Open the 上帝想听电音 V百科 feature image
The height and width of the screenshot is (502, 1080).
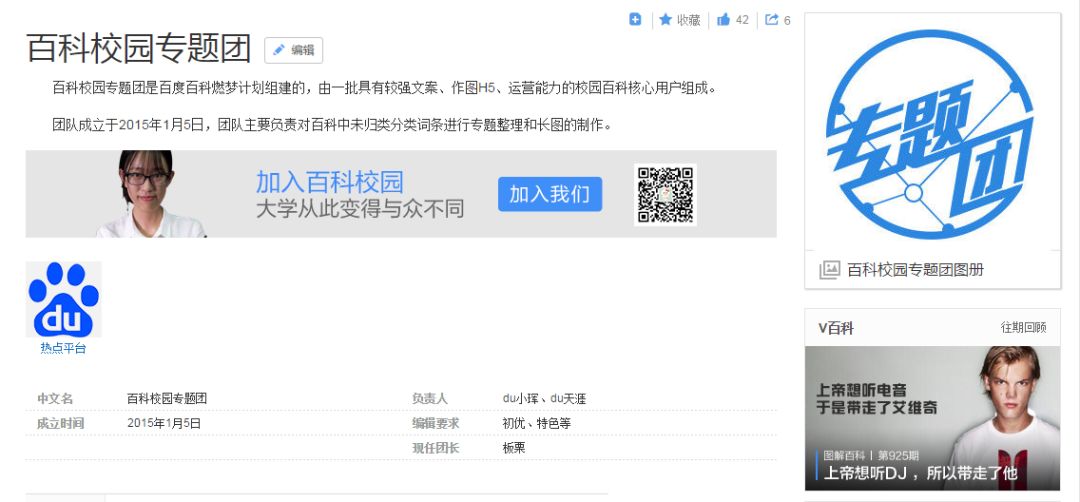(x=932, y=417)
